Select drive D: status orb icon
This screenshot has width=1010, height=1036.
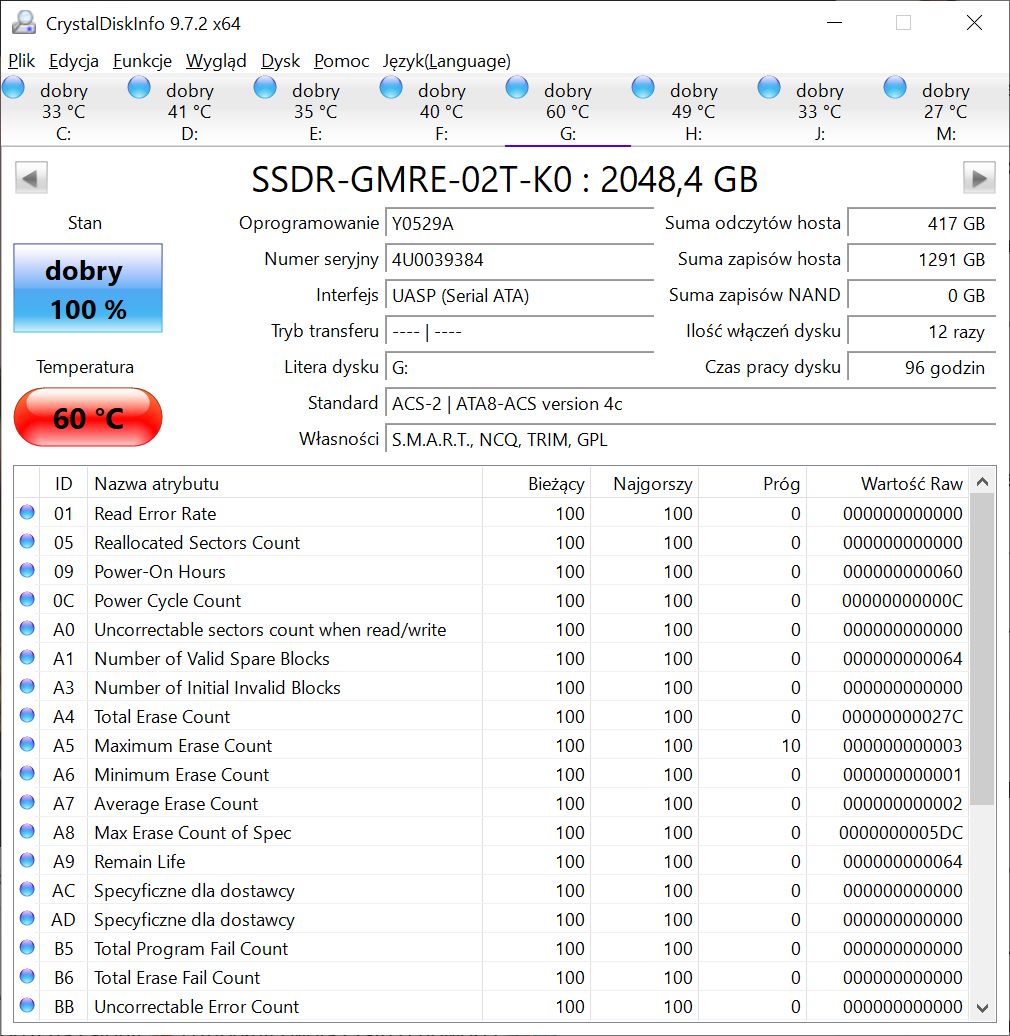139,87
